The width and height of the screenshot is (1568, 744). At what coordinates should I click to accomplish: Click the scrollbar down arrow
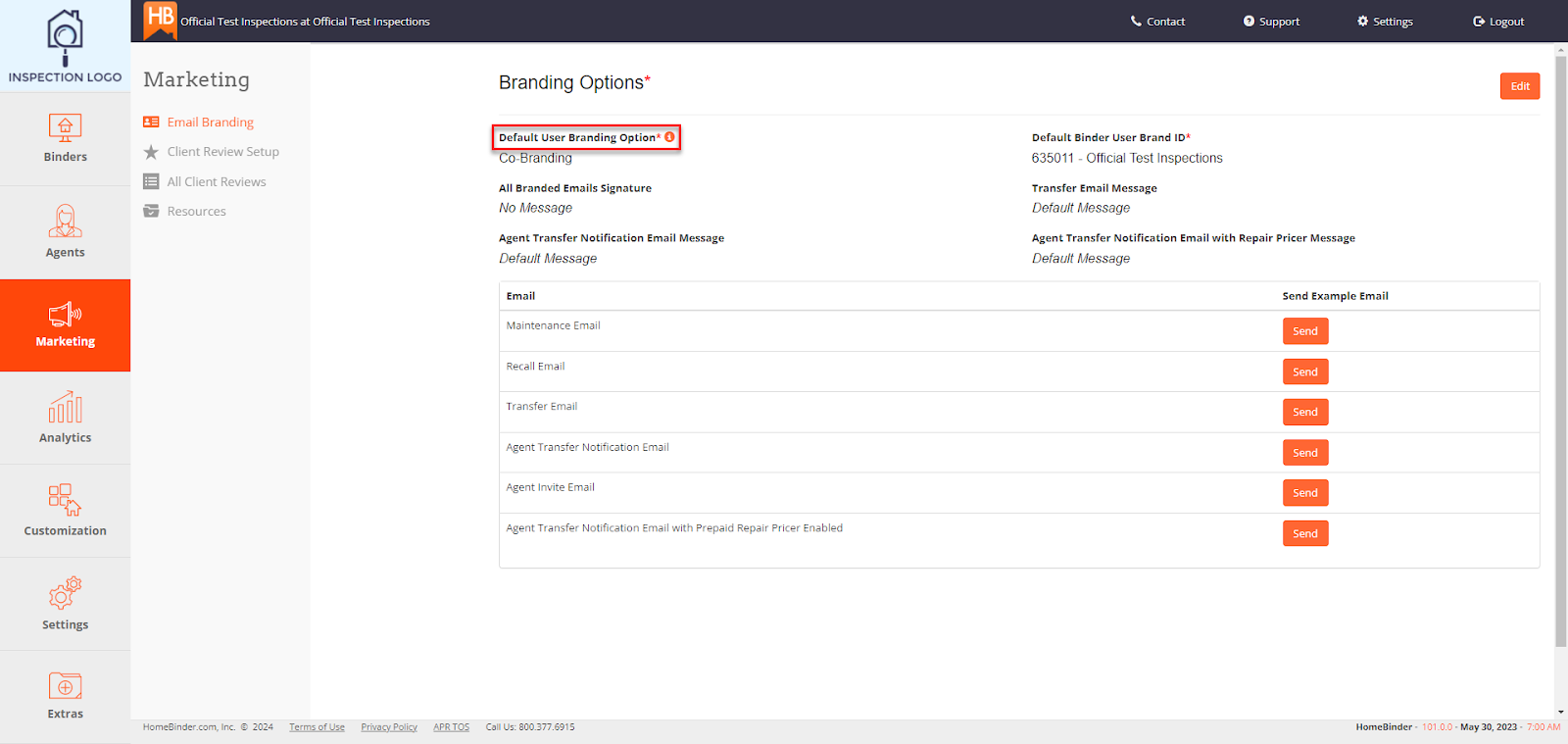(1560, 713)
